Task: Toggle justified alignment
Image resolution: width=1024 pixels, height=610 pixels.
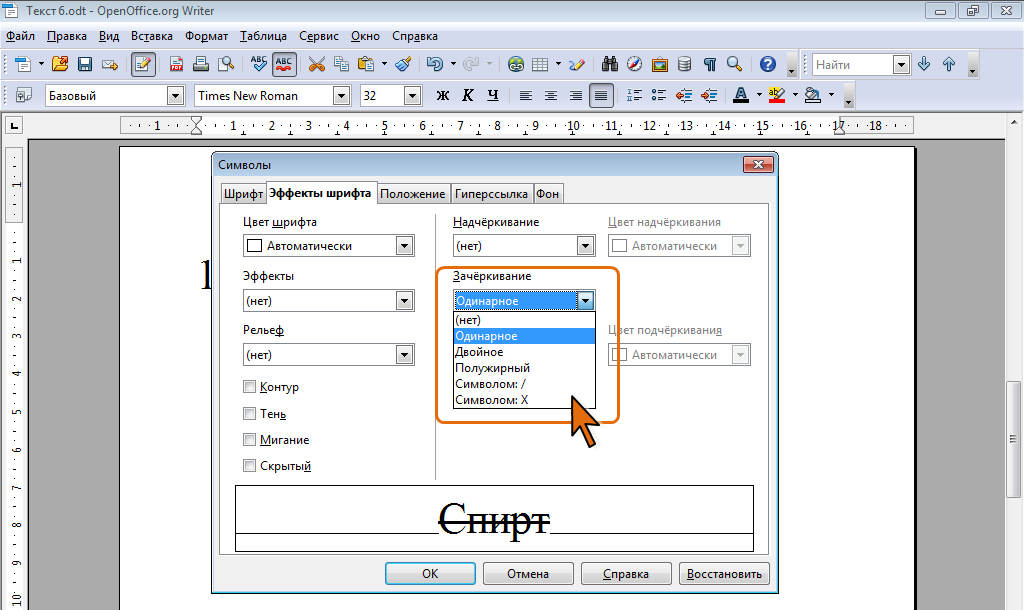Action: [601, 95]
